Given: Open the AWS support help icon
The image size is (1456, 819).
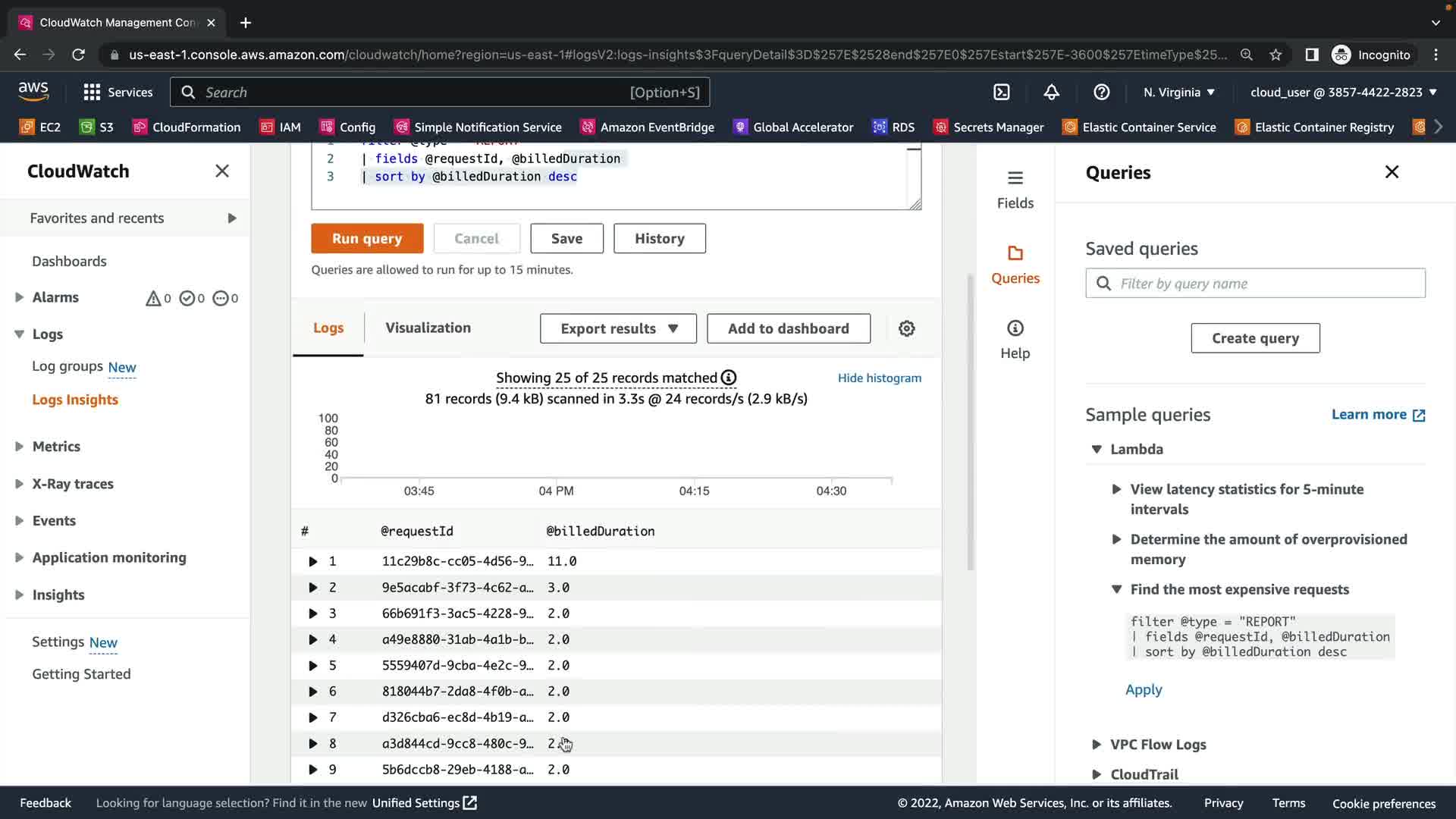Looking at the screenshot, I should [1101, 93].
